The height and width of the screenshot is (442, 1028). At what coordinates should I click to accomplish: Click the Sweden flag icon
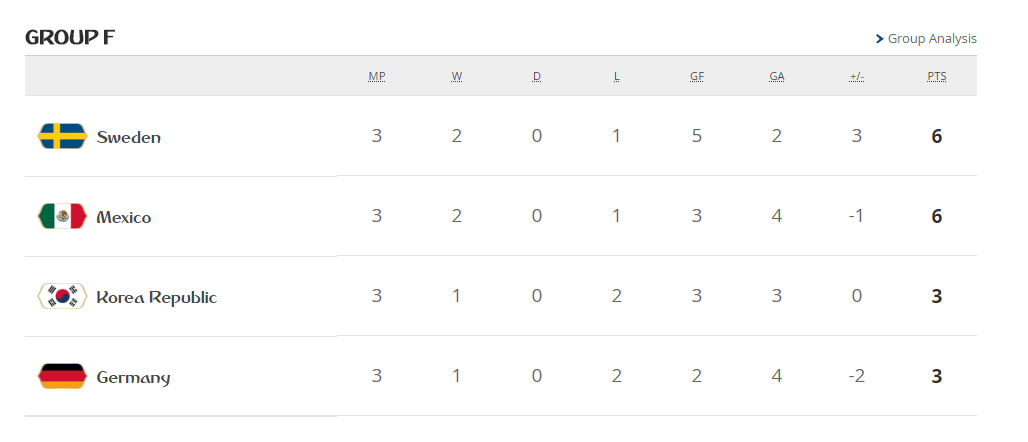[62, 136]
